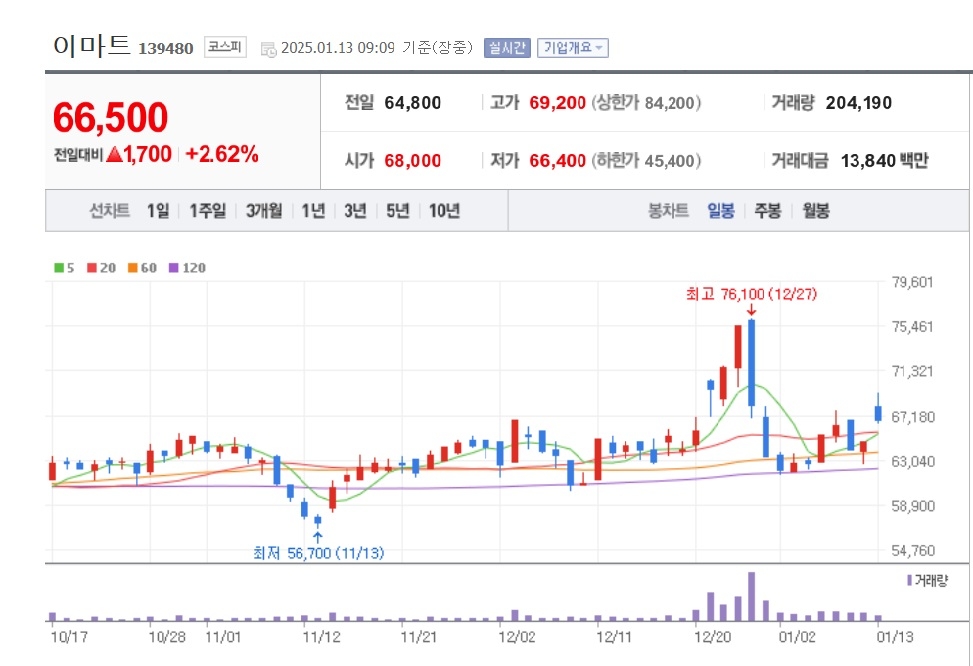Click the green 5-day moving average swatch
The width and height of the screenshot is (973, 666).
point(59,268)
